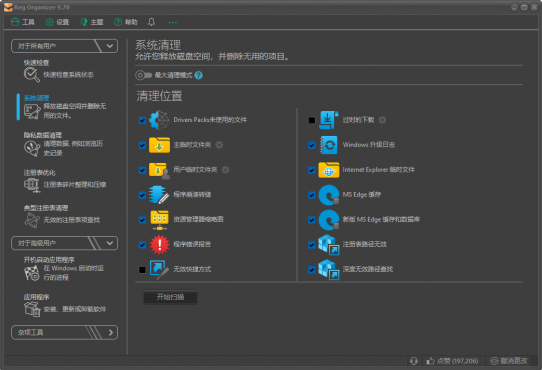
Task: Uncheck the invalid registry paths checkbox
Action: coord(311,245)
